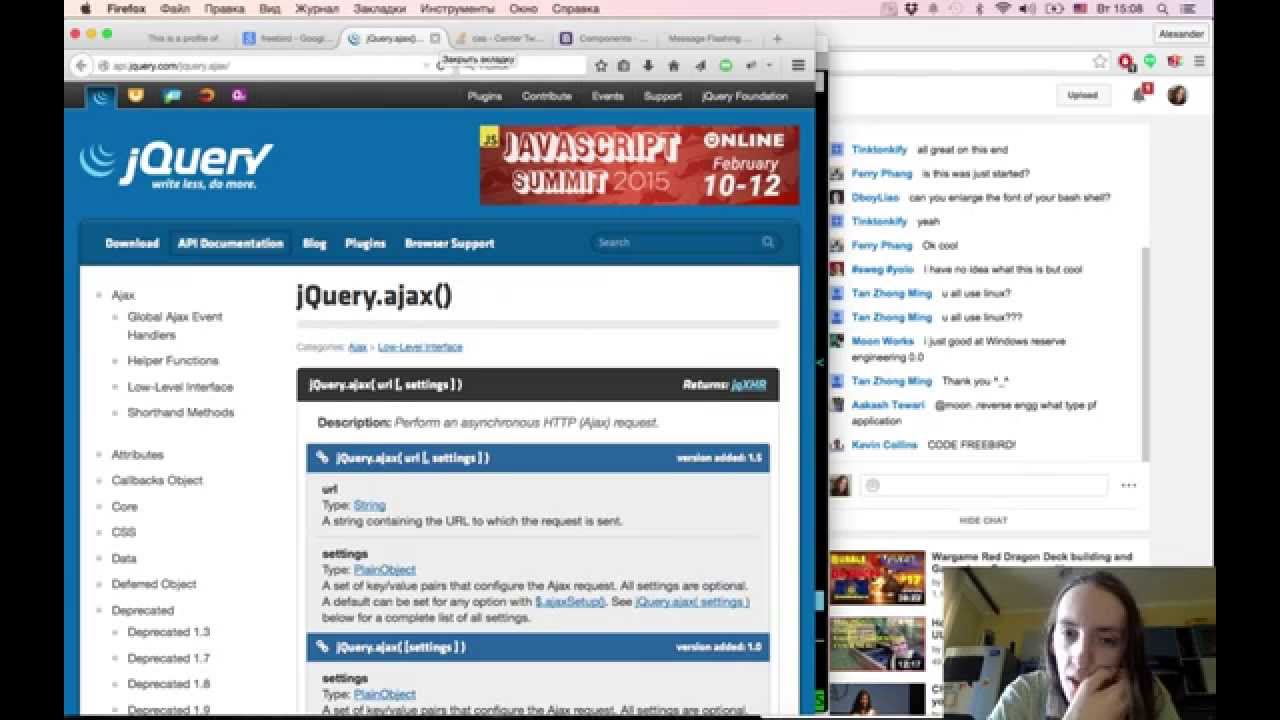
Task: Click the Sizzle project icon
Action: (206, 96)
